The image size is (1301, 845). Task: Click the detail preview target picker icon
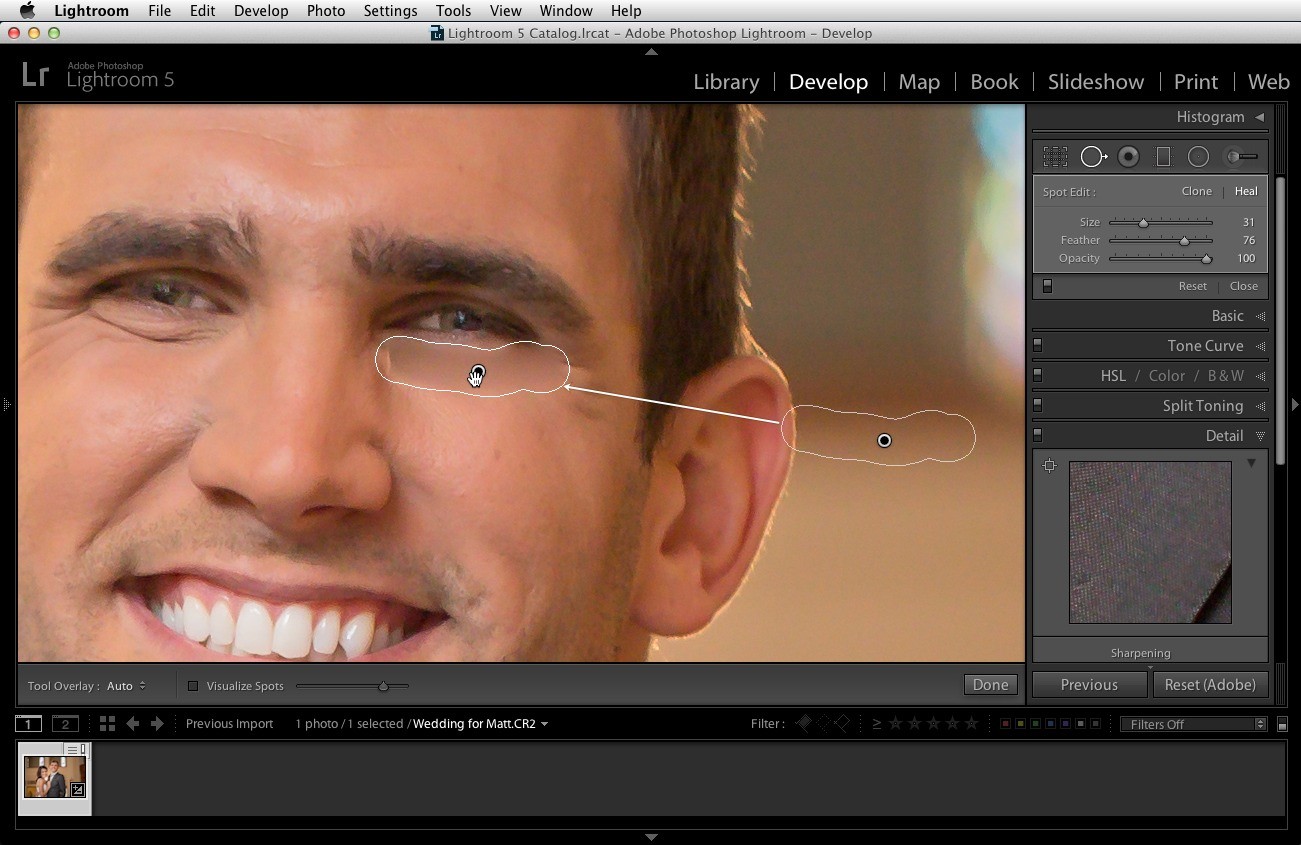pos(1049,466)
